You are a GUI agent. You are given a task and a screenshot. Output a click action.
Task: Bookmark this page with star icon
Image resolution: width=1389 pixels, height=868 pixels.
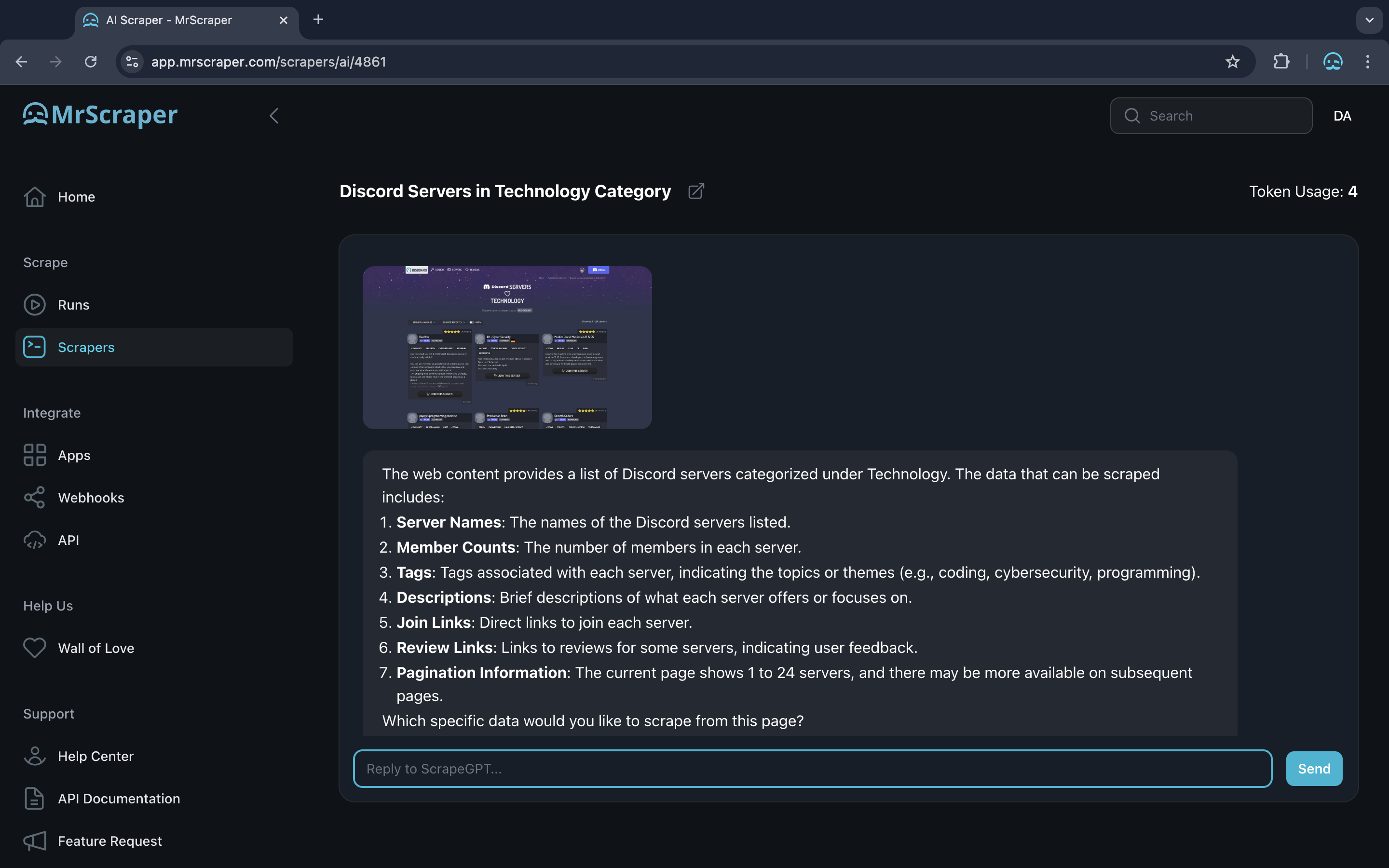coord(1232,61)
